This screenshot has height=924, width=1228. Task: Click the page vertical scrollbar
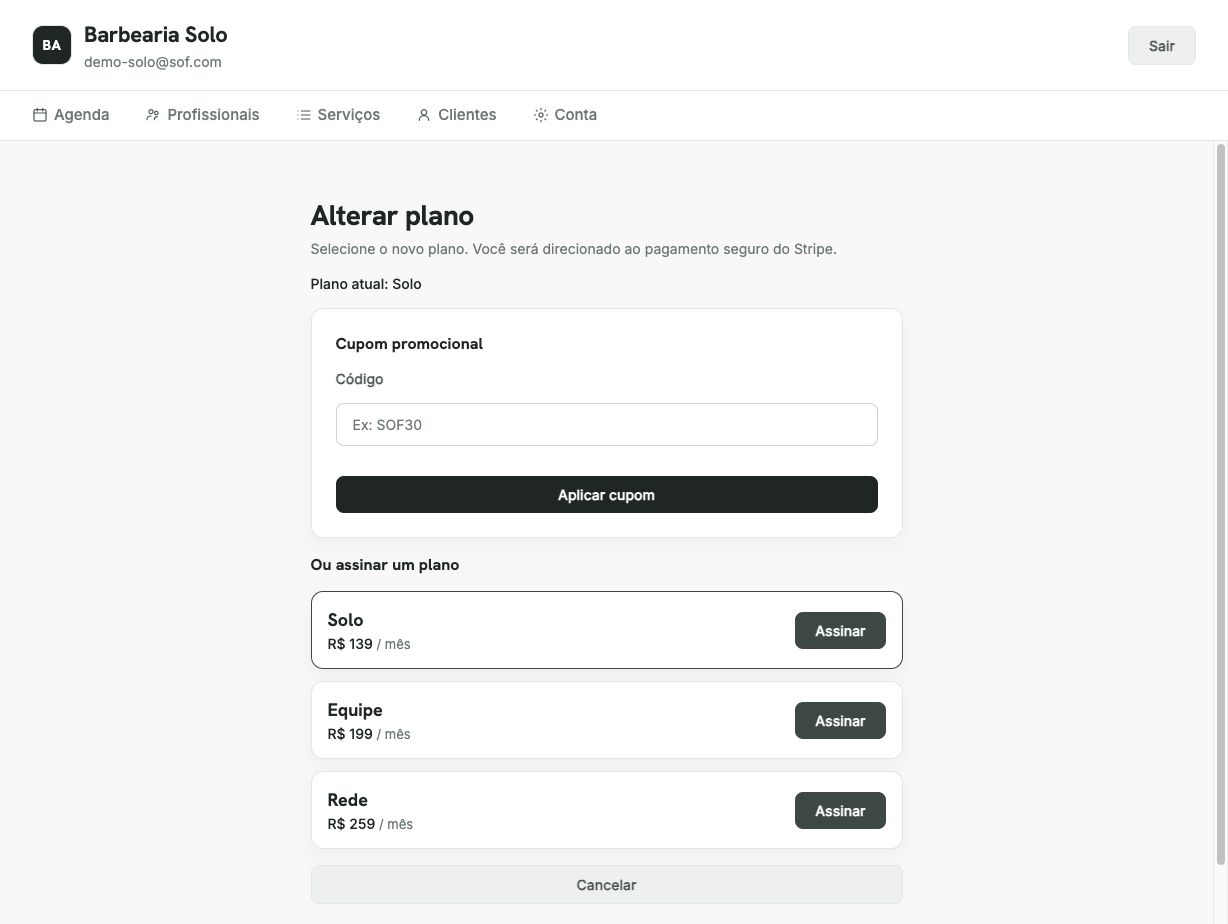pyautogui.click(x=1220, y=505)
